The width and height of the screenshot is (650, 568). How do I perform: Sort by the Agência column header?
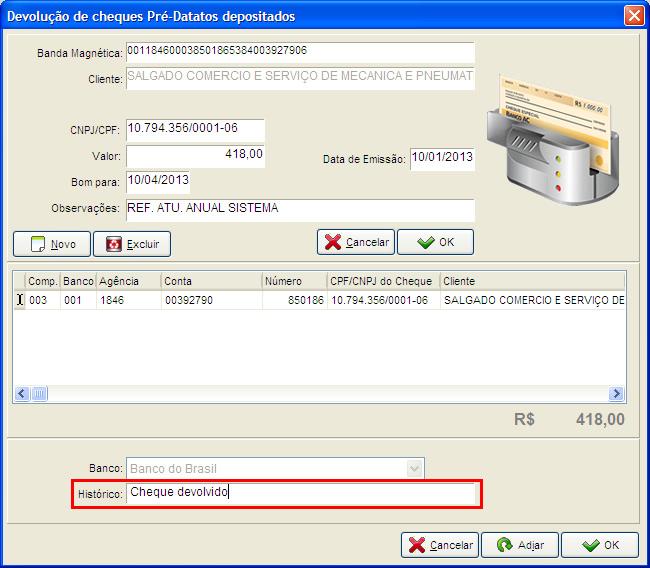(x=127, y=281)
